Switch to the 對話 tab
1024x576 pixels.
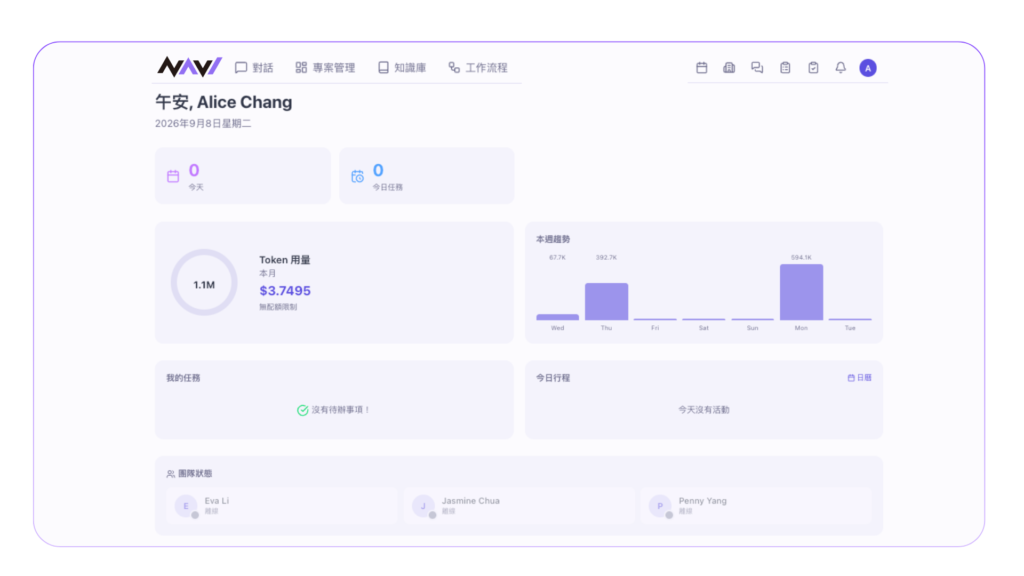[x=254, y=68]
